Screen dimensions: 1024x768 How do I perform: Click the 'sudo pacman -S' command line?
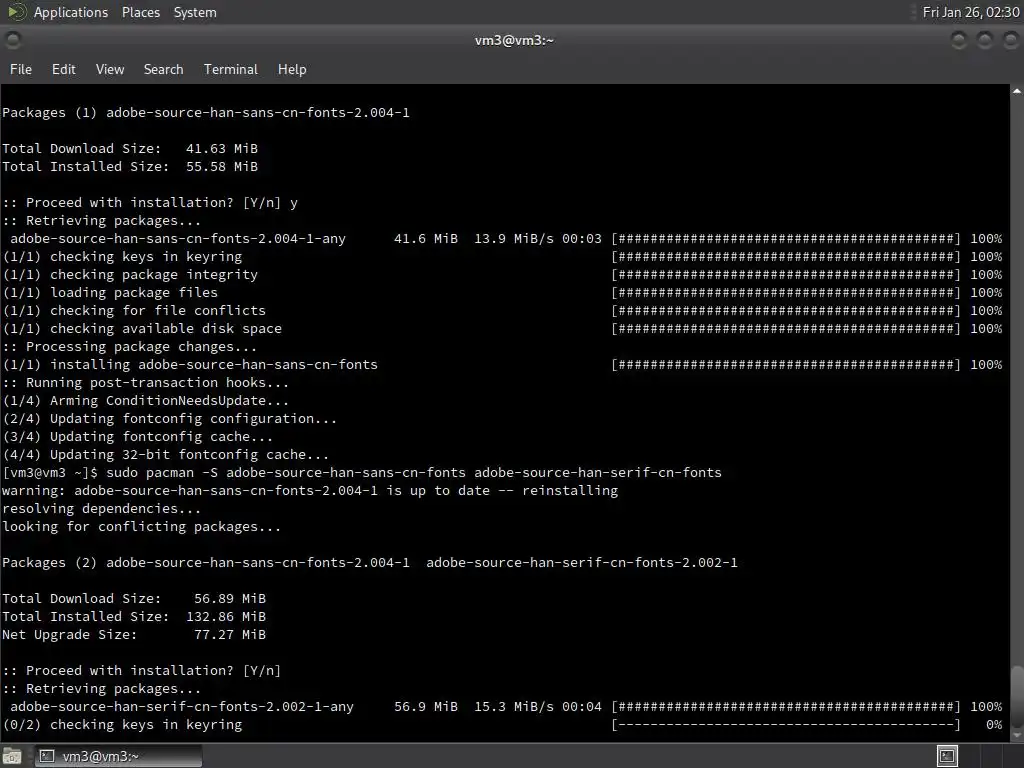(x=362, y=473)
